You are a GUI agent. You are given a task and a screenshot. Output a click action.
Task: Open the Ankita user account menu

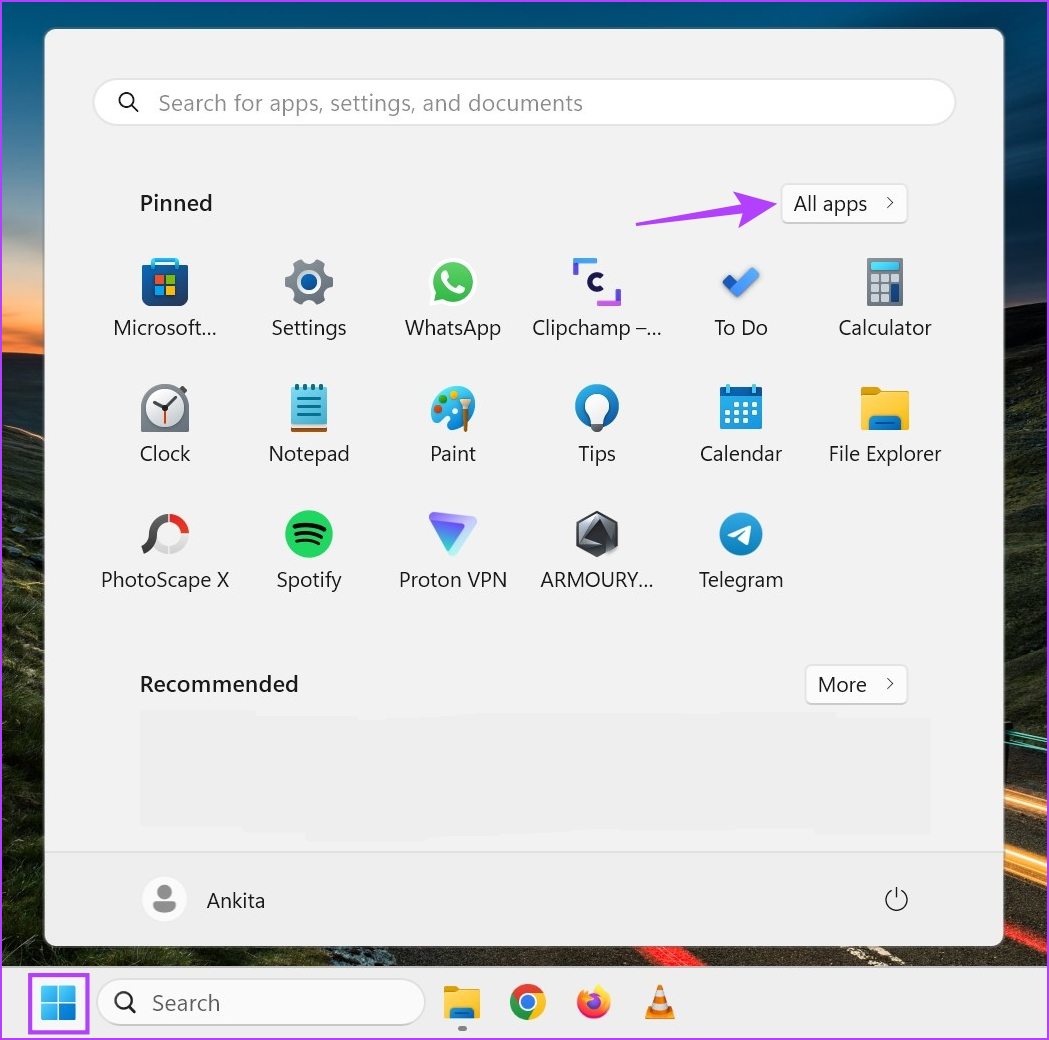tap(204, 900)
